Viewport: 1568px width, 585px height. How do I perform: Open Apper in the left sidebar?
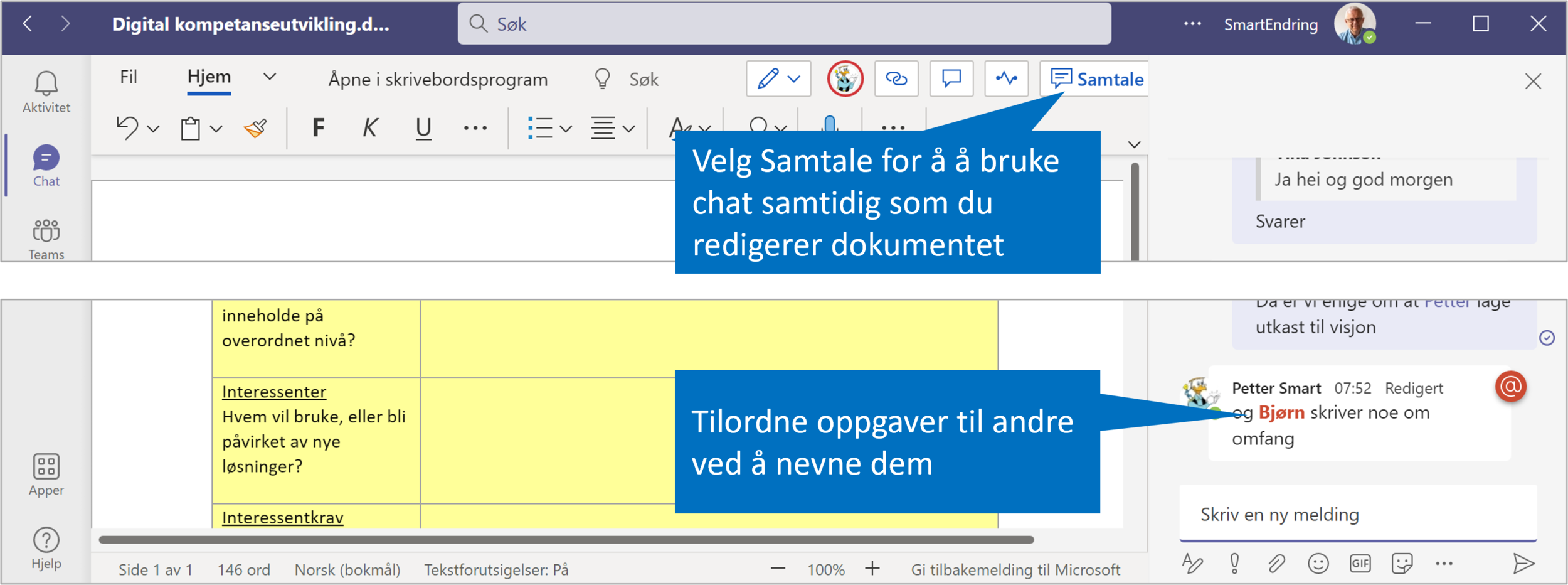(x=46, y=475)
